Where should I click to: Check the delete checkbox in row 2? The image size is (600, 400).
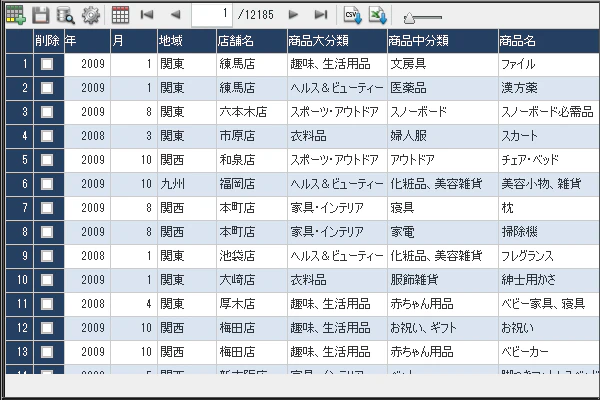47,88
